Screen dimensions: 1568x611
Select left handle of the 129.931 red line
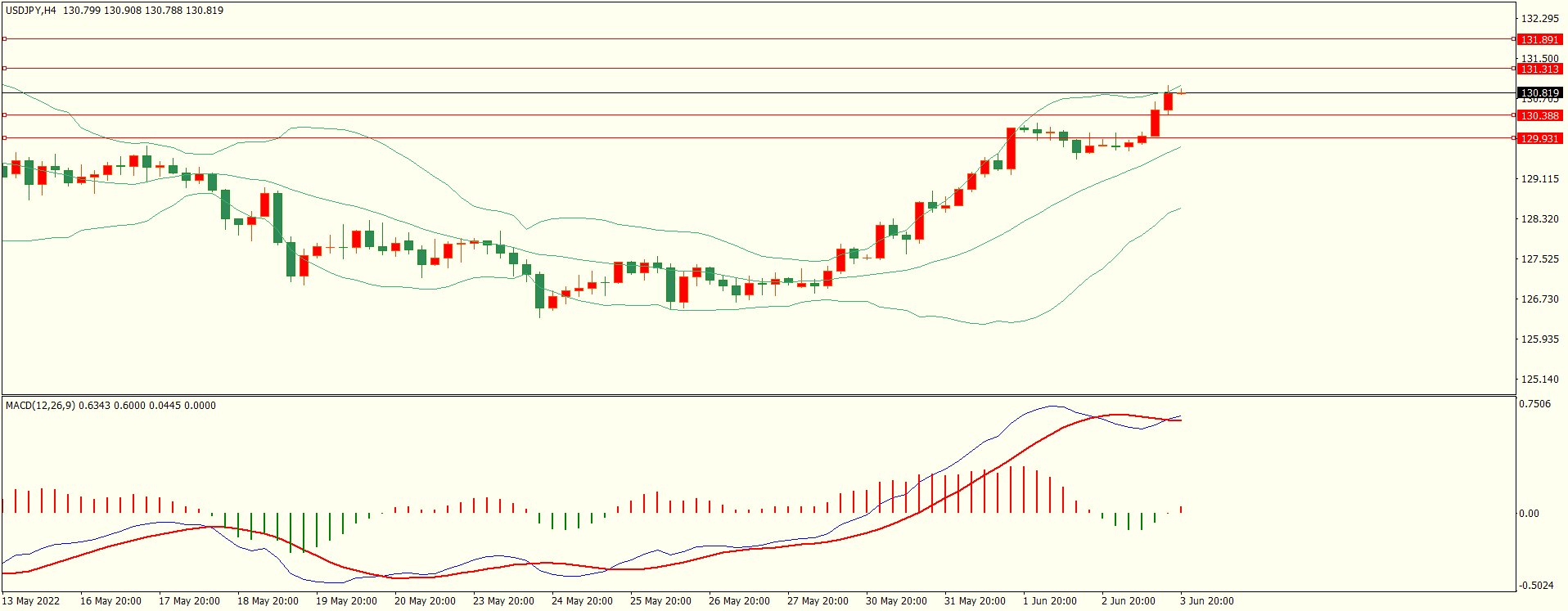(4, 137)
